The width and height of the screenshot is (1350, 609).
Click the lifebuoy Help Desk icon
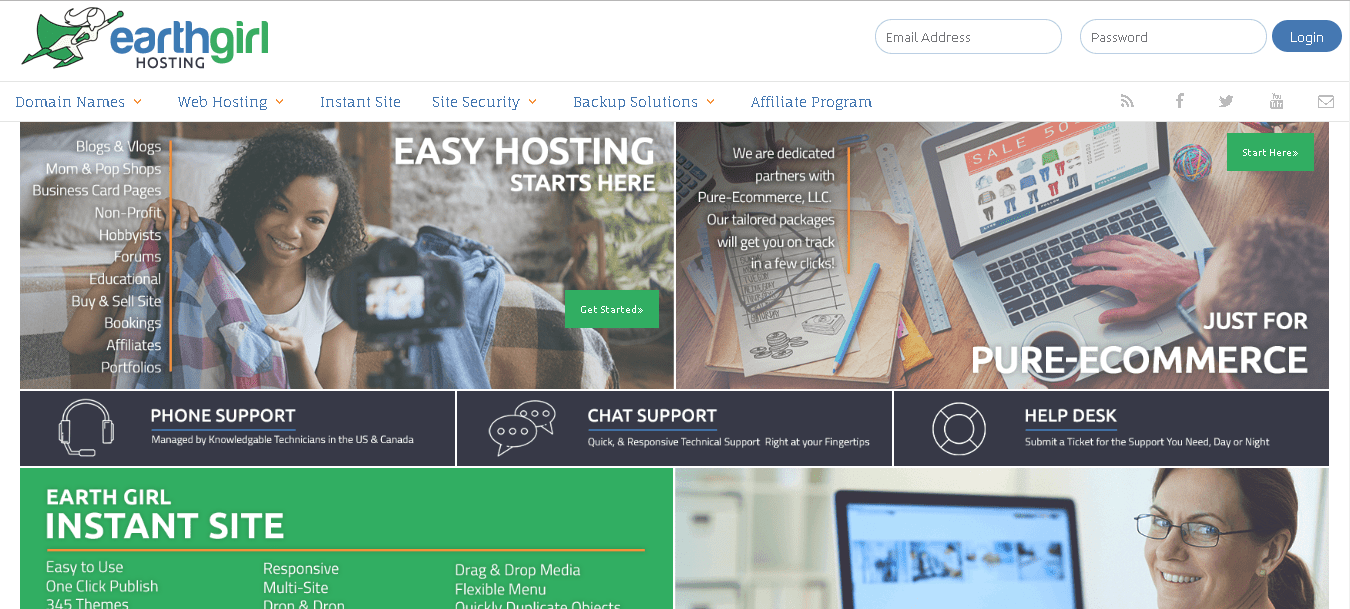point(959,428)
